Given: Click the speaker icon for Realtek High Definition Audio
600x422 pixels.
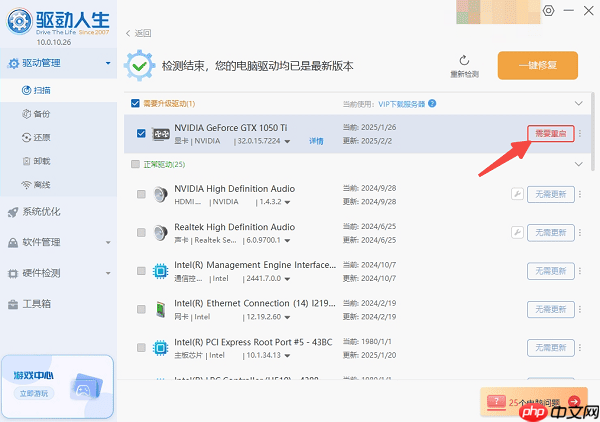Looking at the screenshot, I should point(160,233).
